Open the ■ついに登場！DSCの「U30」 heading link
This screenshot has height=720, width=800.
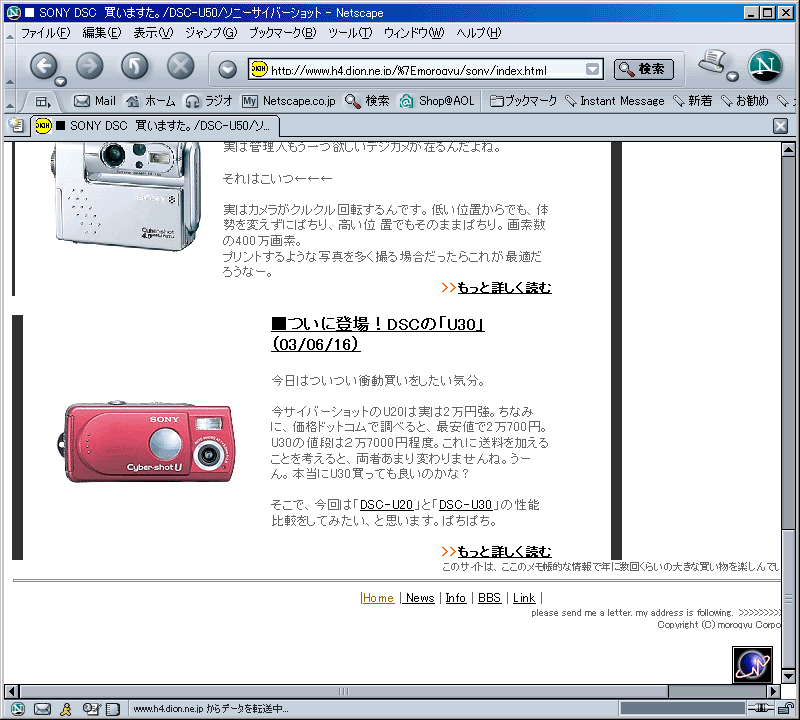(x=378, y=334)
